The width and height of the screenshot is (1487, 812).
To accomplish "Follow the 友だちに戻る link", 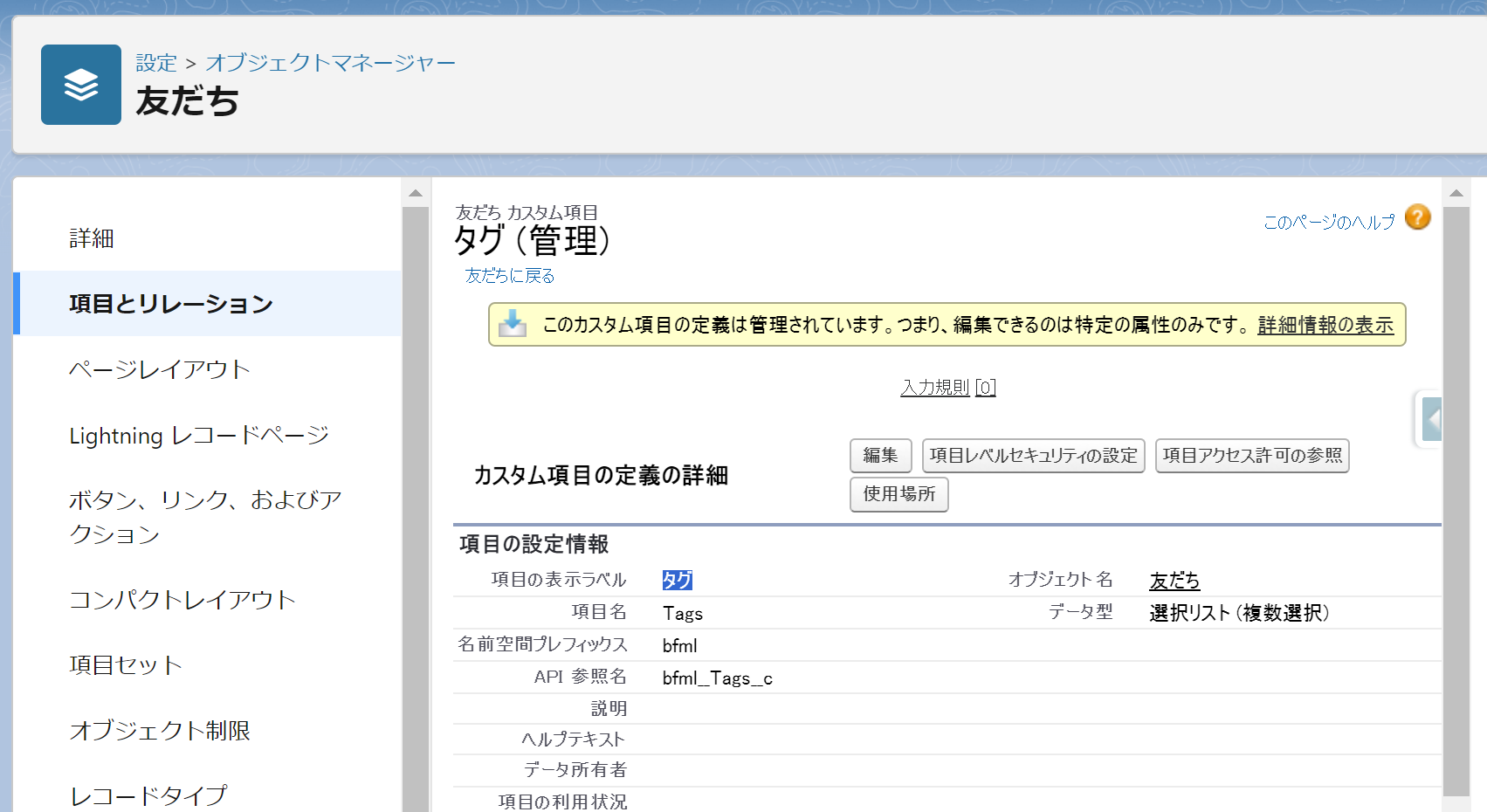I will tap(510, 276).
